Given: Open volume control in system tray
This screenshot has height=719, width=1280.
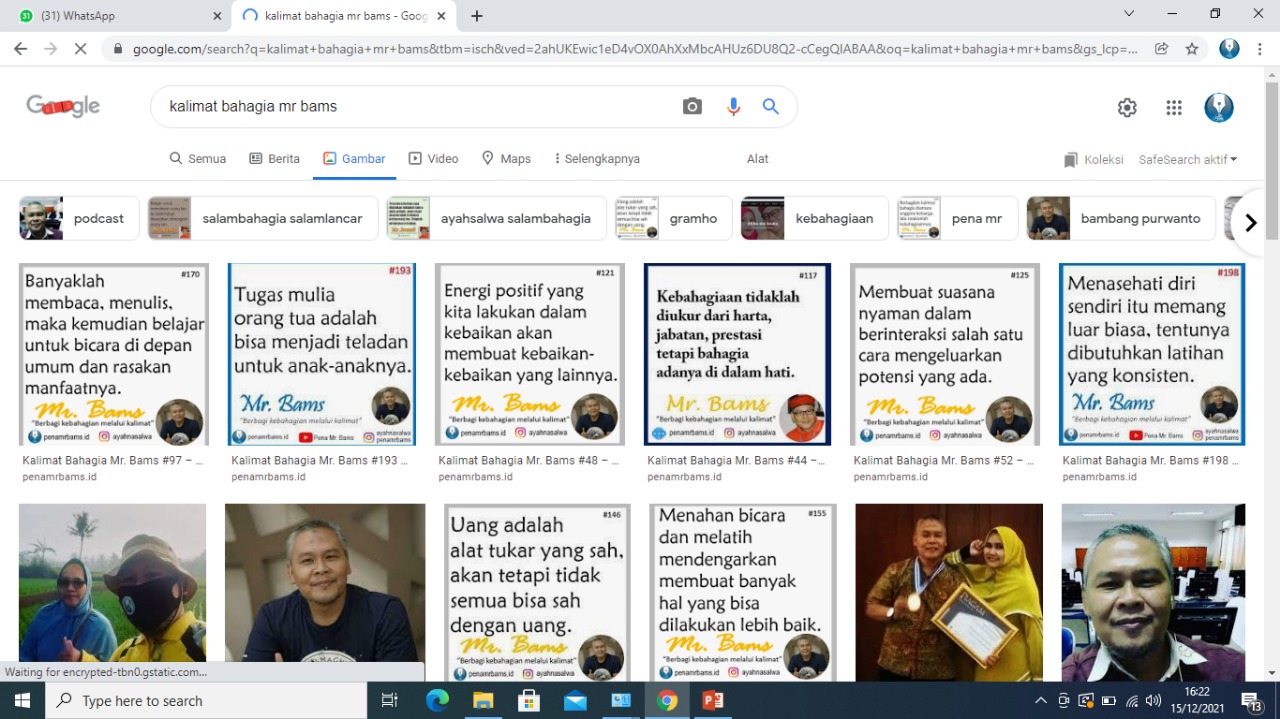Looking at the screenshot, I should [1153, 701].
